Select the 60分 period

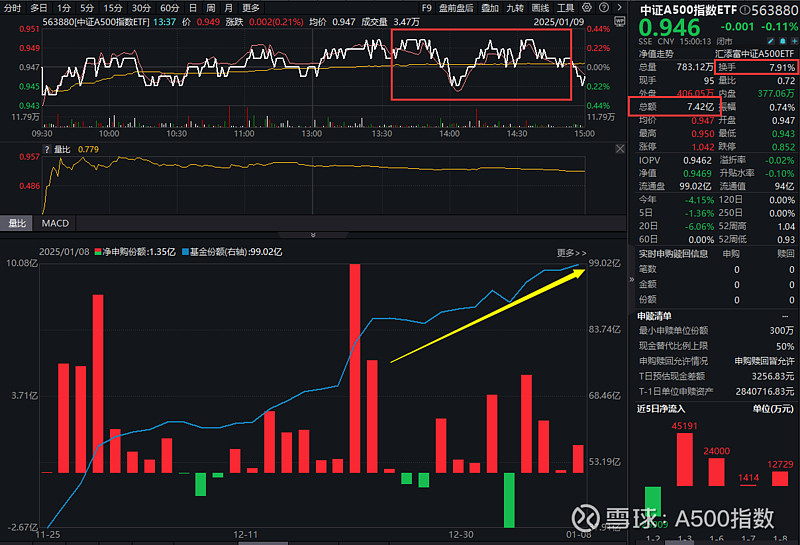[170, 8]
